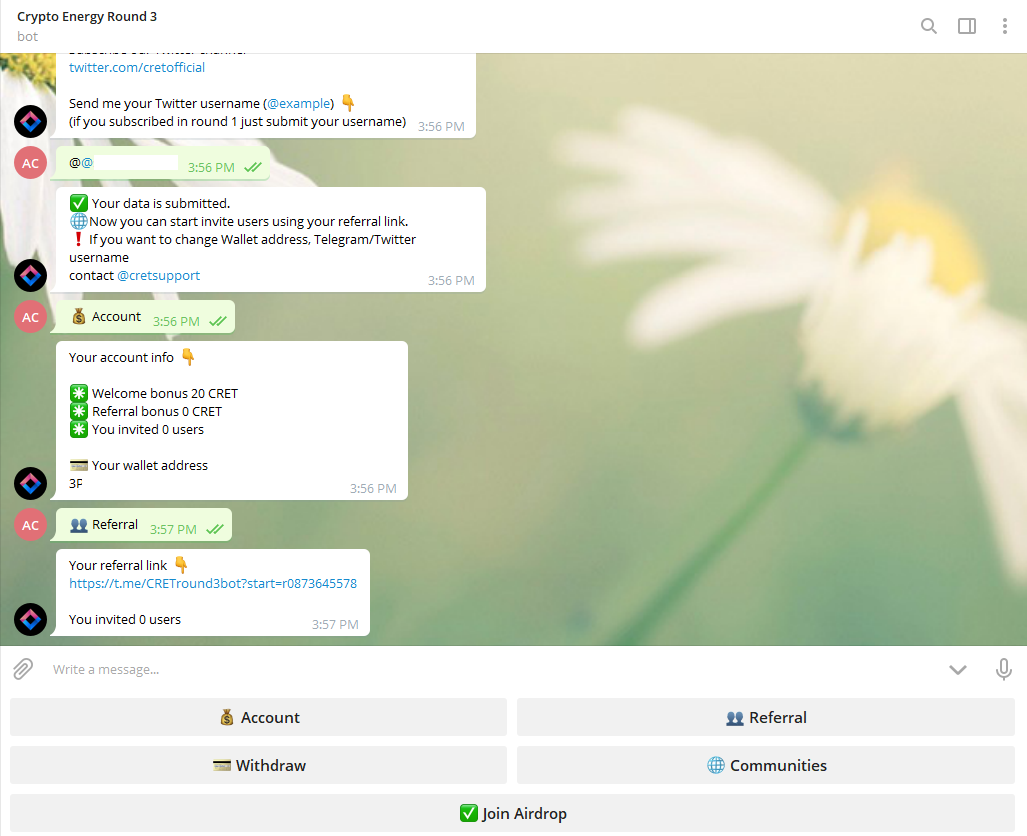Select the Withdraw keyboard button
Viewport: 1027px width, 836px height.
[x=258, y=765]
